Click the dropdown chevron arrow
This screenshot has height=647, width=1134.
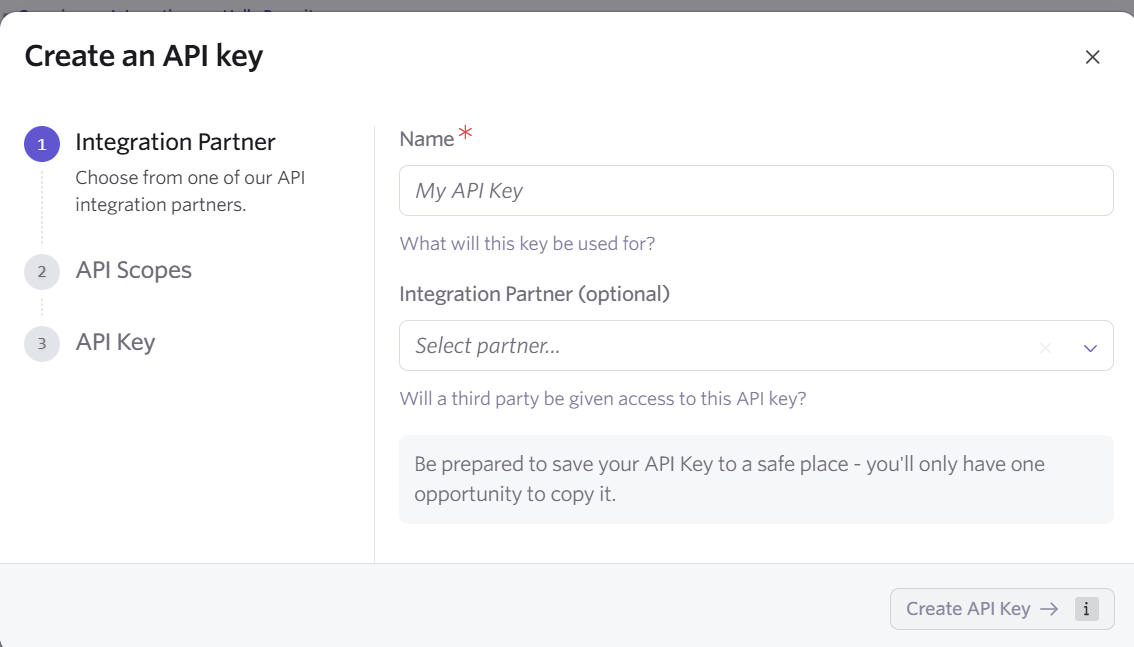[x=1090, y=348]
